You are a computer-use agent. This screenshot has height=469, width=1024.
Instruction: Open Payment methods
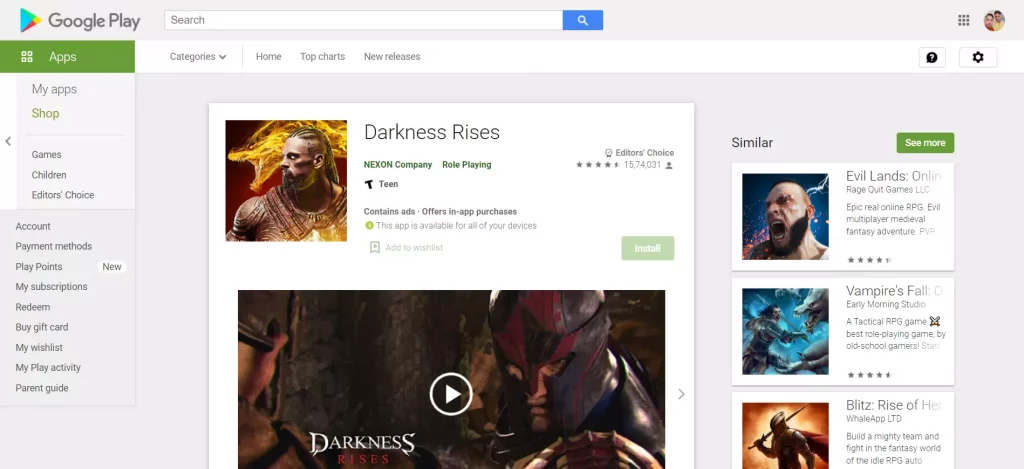pyautogui.click(x=54, y=246)
